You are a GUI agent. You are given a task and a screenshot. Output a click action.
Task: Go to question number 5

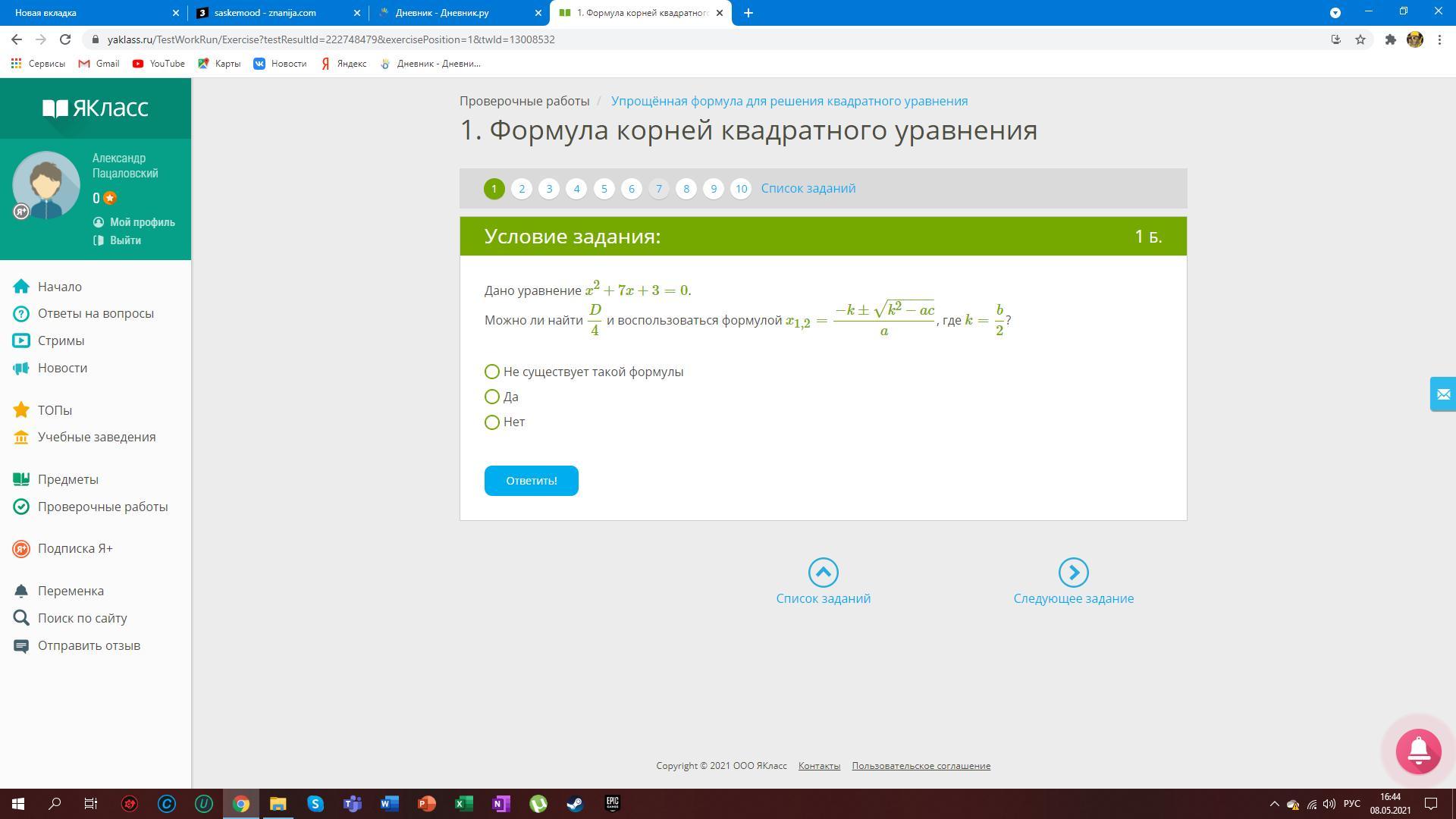click(604, 189)
